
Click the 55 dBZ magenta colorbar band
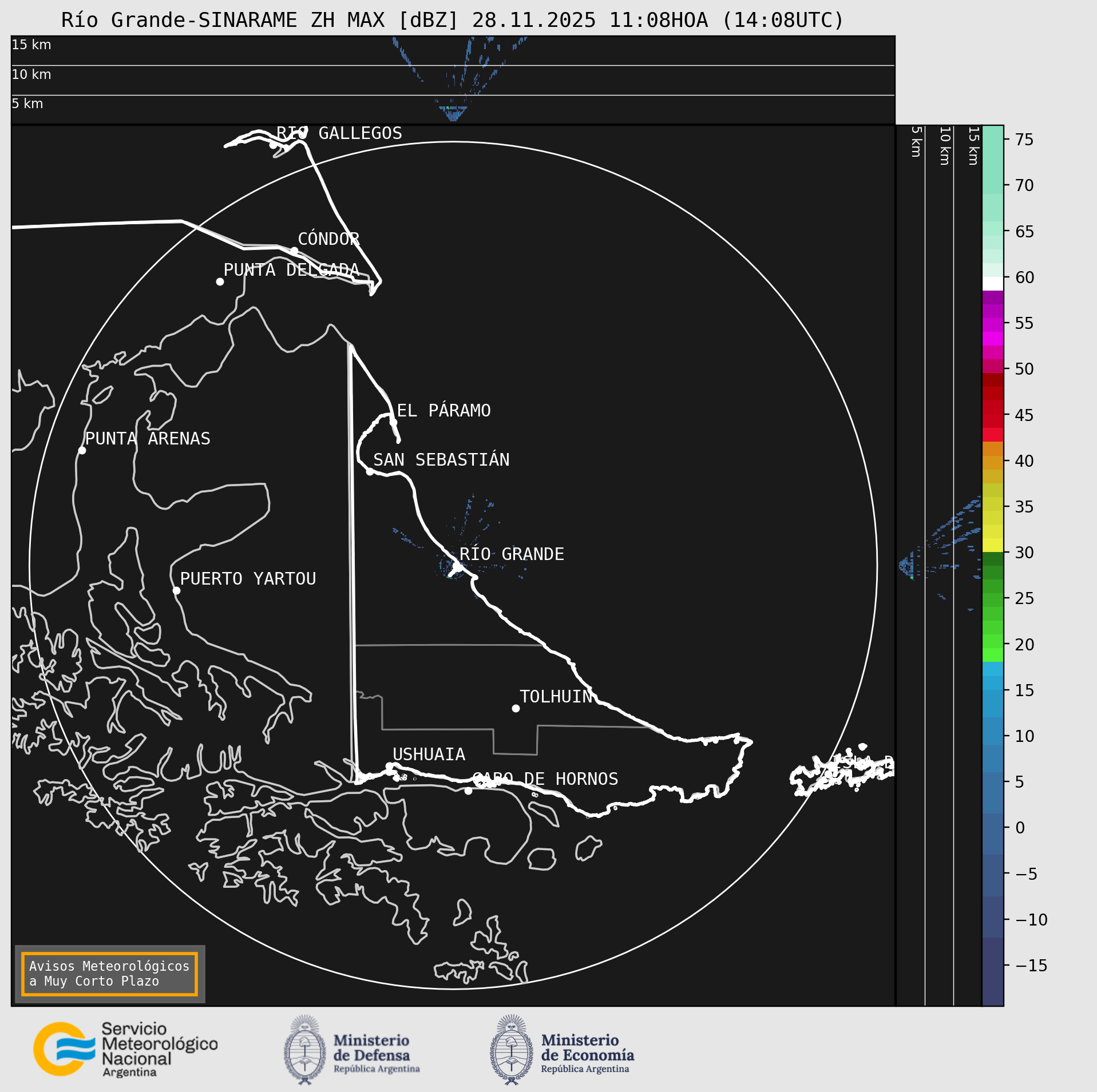pyautogui.click(x=993, y=325)
